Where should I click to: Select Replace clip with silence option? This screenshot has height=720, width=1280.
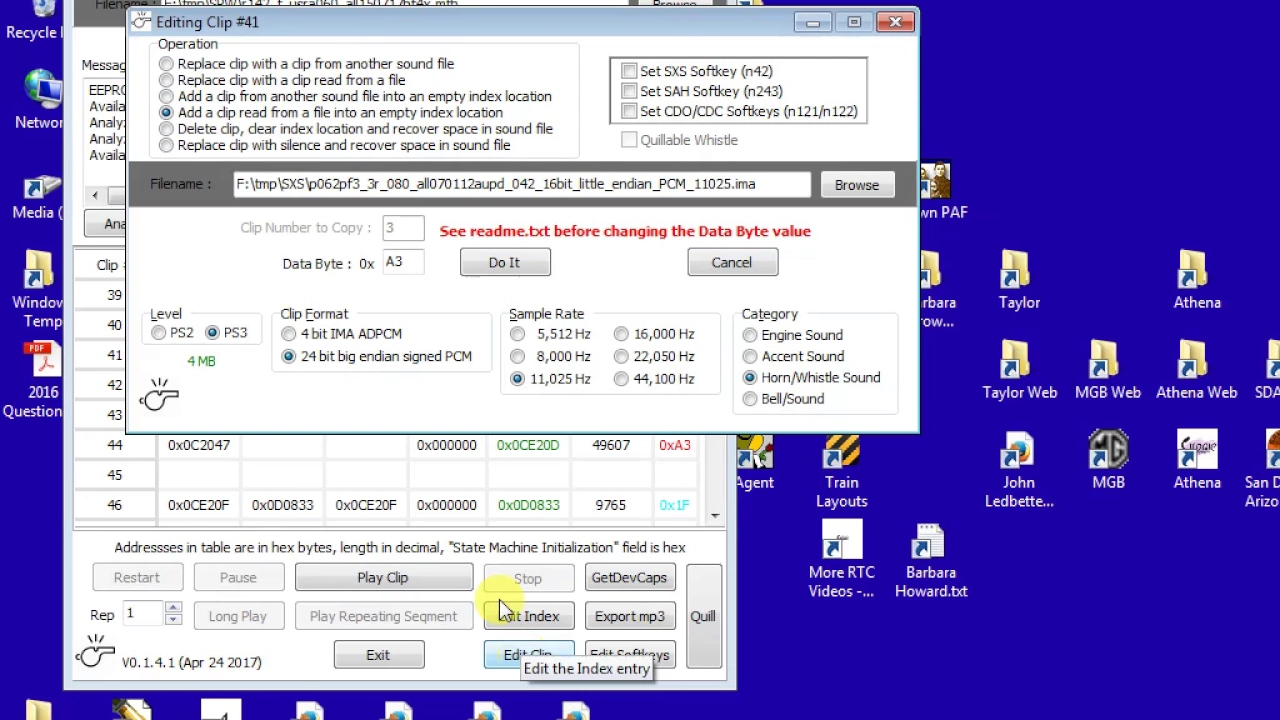[x=166, y=145]
